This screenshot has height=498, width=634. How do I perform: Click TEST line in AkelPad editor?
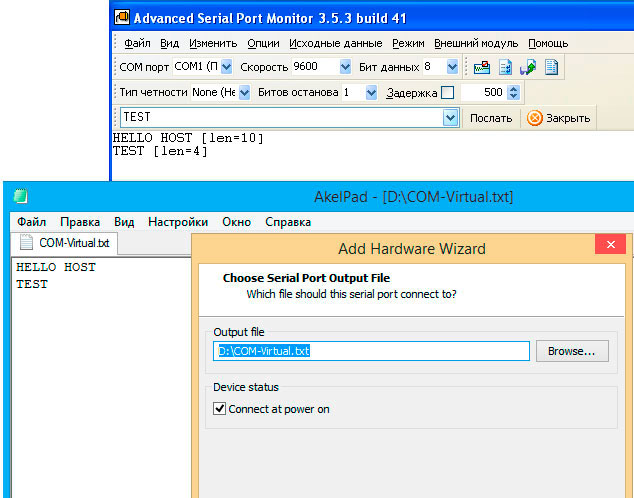32,284
